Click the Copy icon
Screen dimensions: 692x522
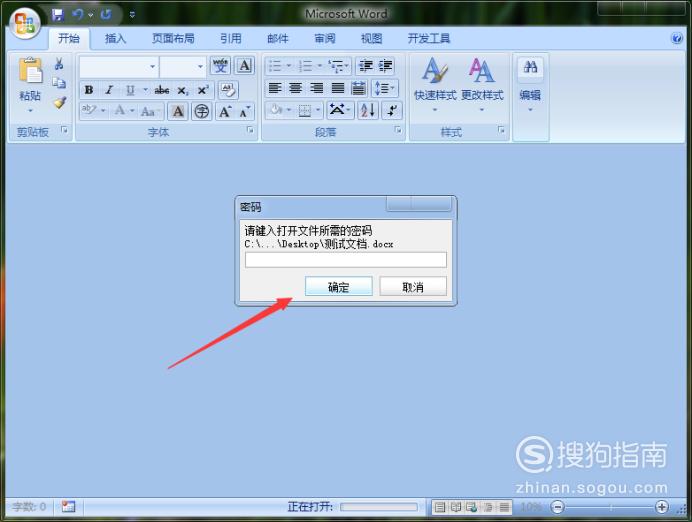(59, 83)
